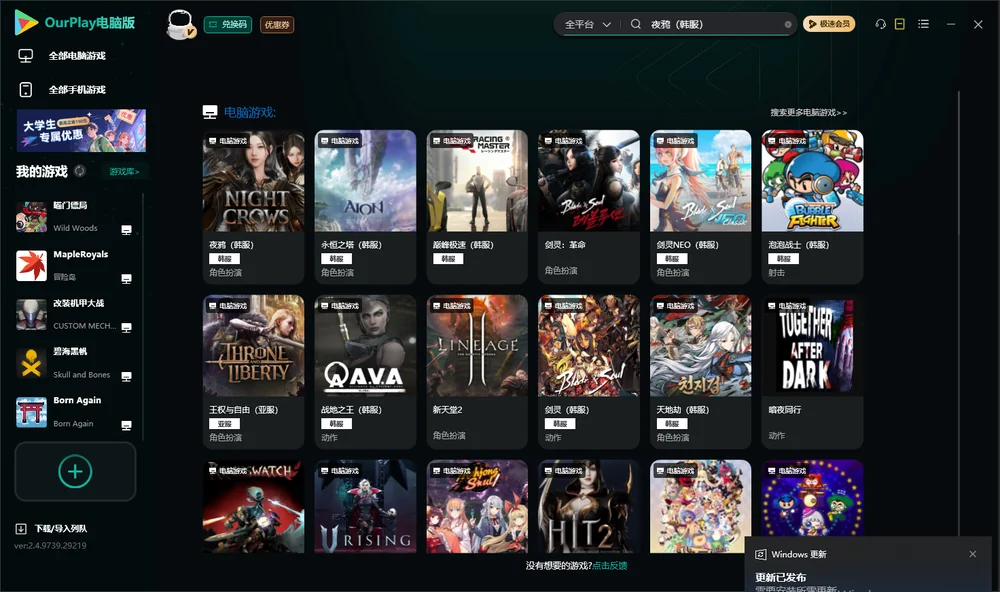
Task: Click the download queue icon
Action: pyautogui.click(x=21, y=528)
